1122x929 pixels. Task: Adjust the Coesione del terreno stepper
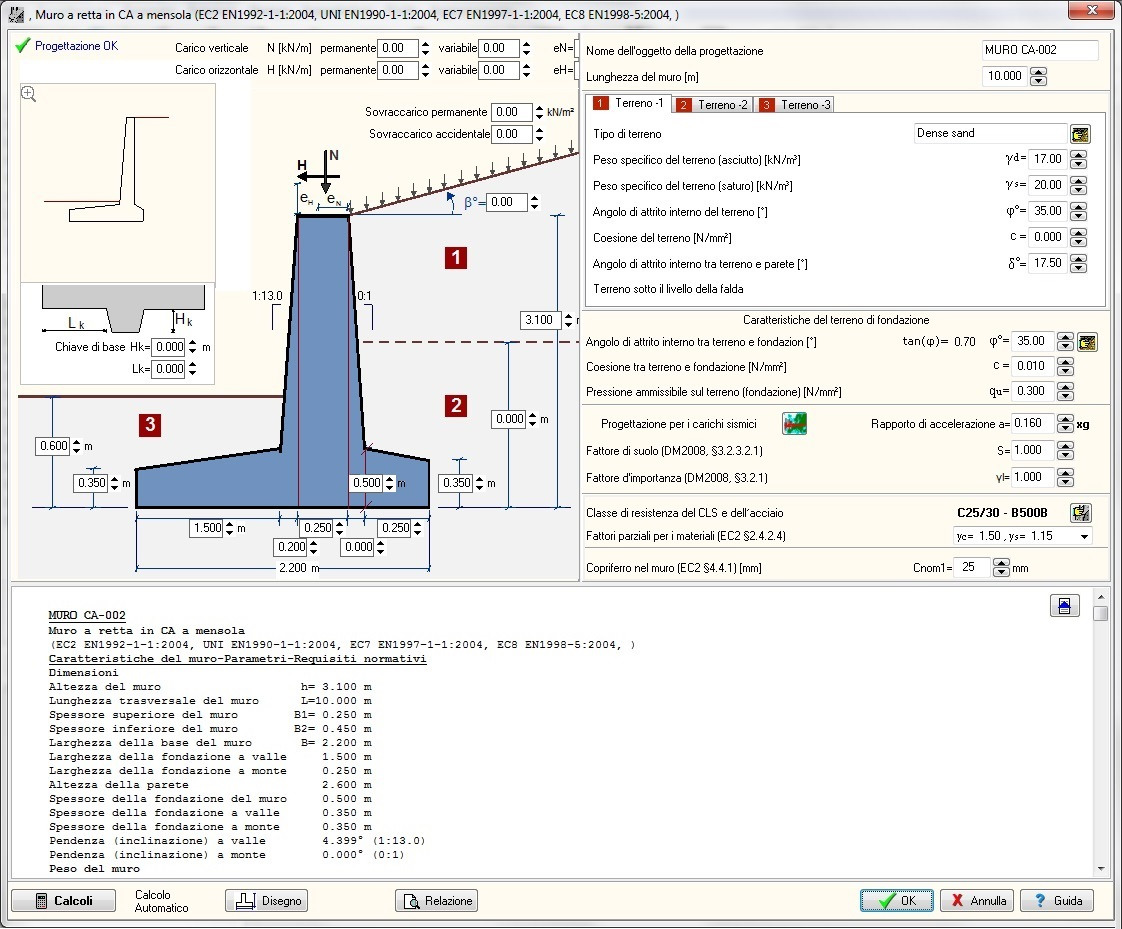click(x=1078, y=238)
